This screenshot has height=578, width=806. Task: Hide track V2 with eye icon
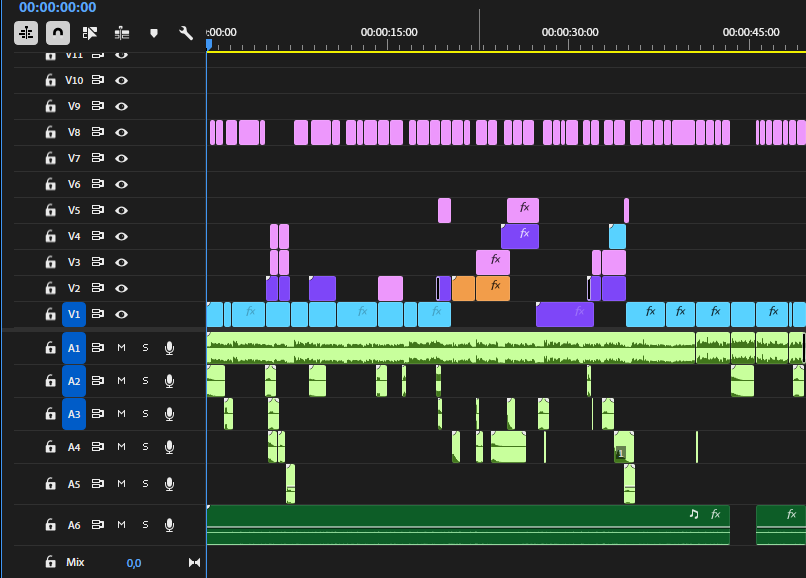coord(121,288)
